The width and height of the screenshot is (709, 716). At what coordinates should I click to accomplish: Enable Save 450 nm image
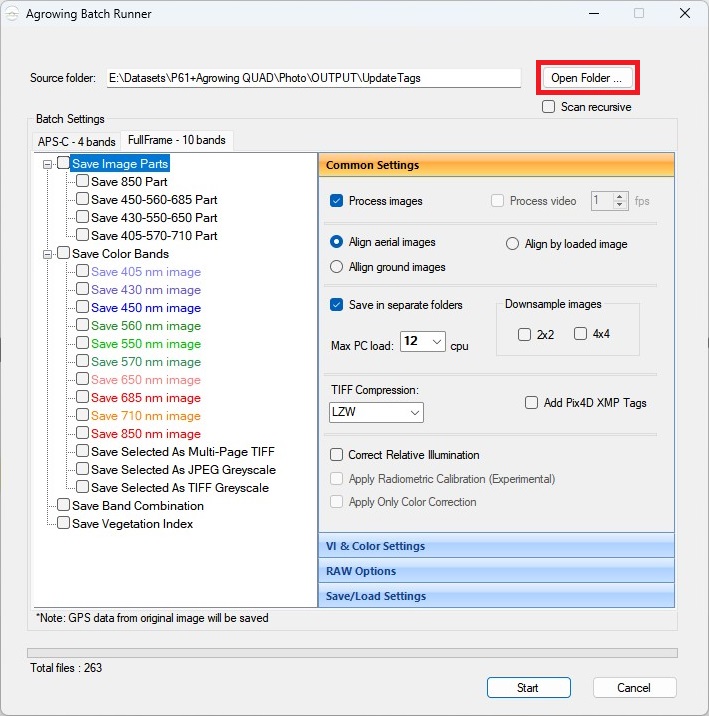(82, 307)
